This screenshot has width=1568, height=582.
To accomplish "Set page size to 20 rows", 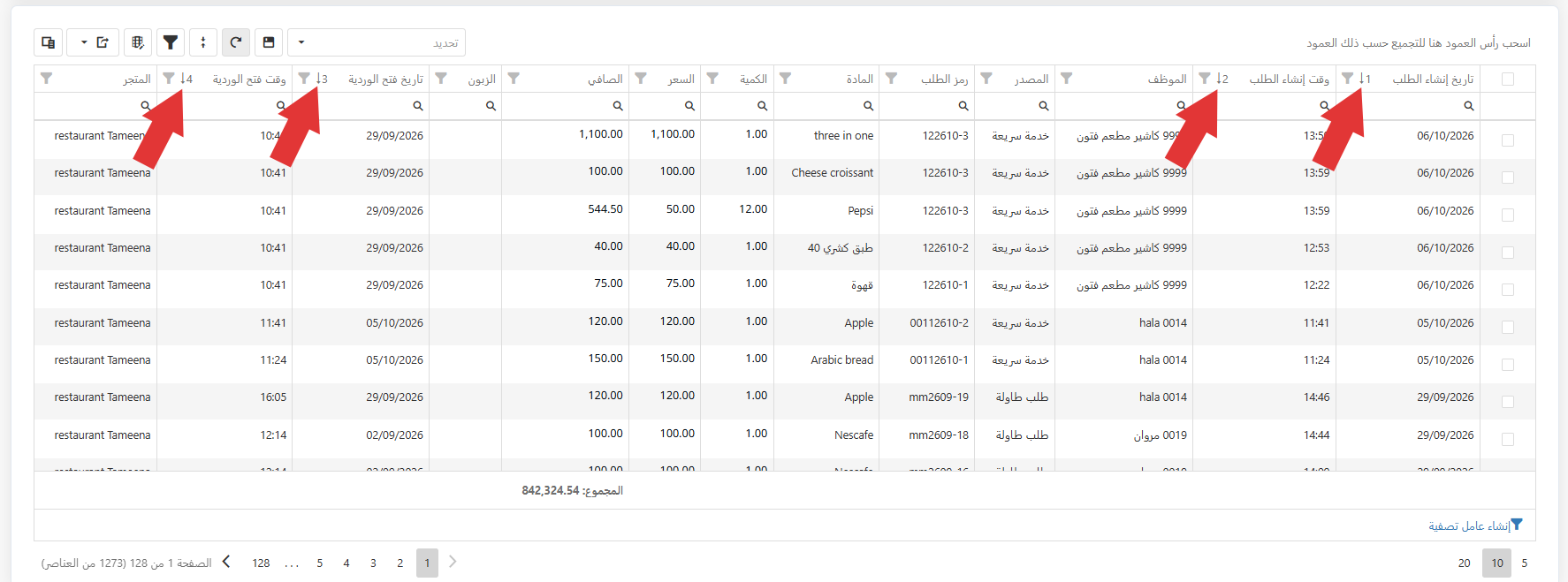I will tap(1464, 563).
